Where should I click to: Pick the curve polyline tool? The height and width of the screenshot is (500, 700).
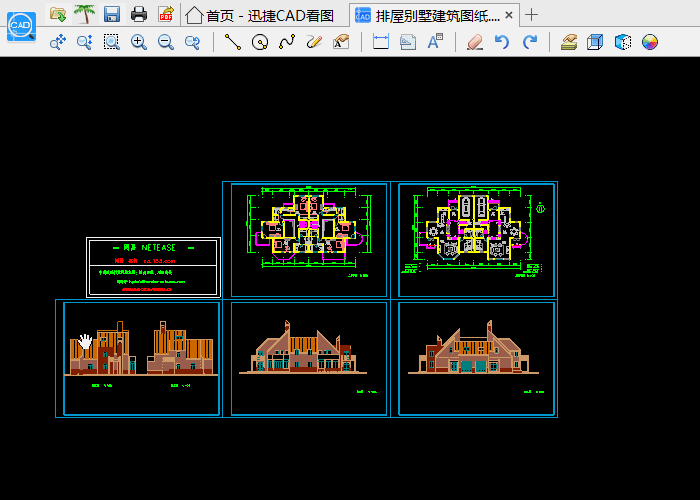(287, 42)
